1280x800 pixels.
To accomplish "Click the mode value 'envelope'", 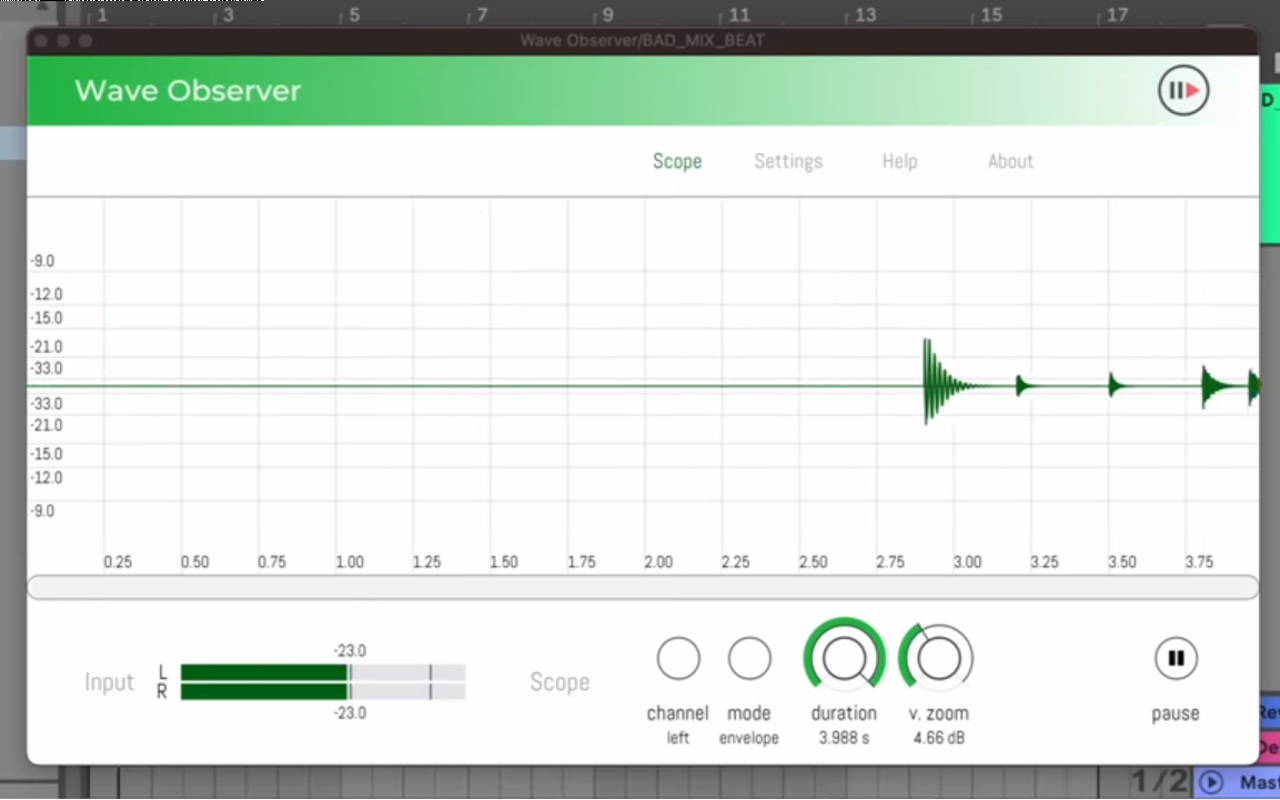I will (749, 739).
